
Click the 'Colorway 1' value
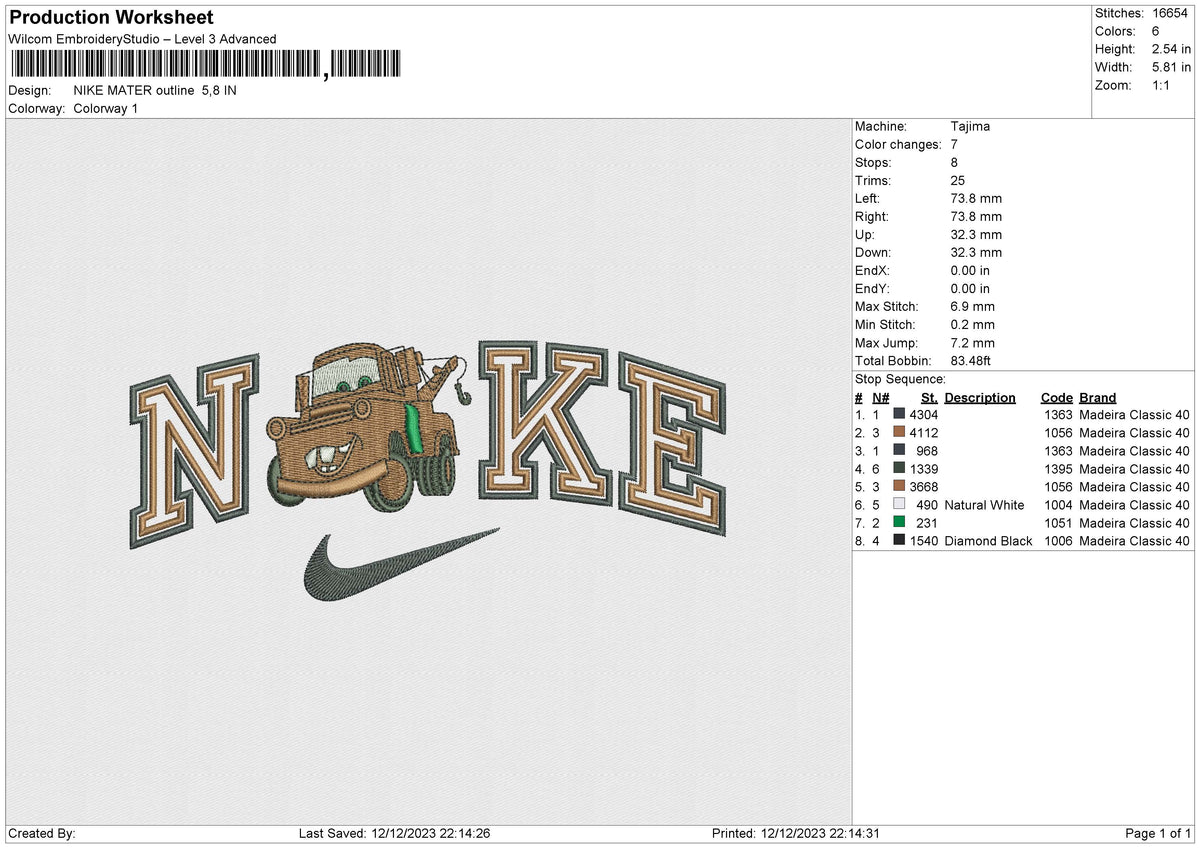(106, 108)
